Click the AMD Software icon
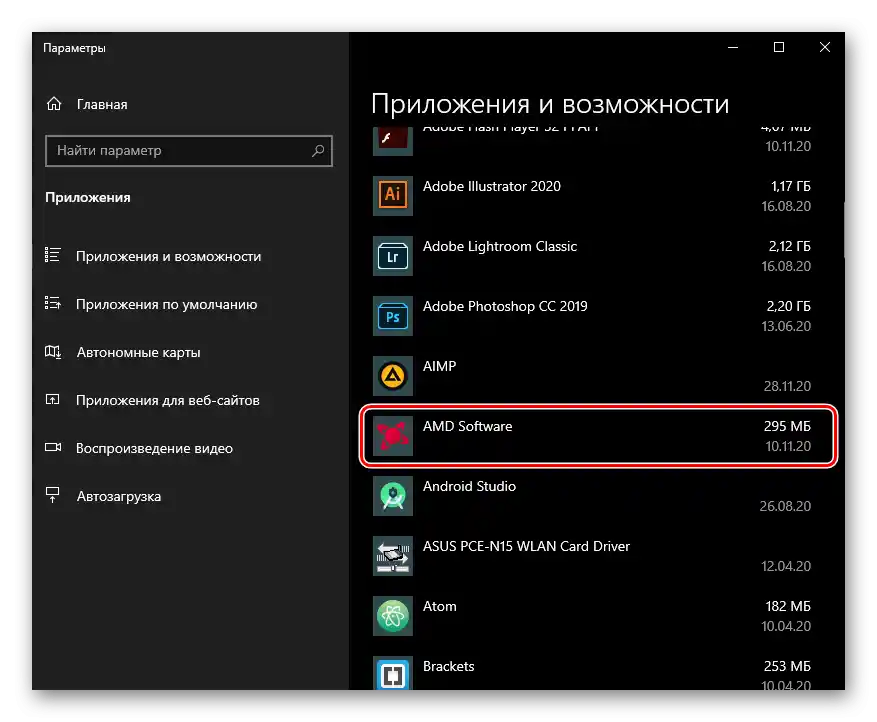This screenshot has height=722, width=877. point(393,436)
